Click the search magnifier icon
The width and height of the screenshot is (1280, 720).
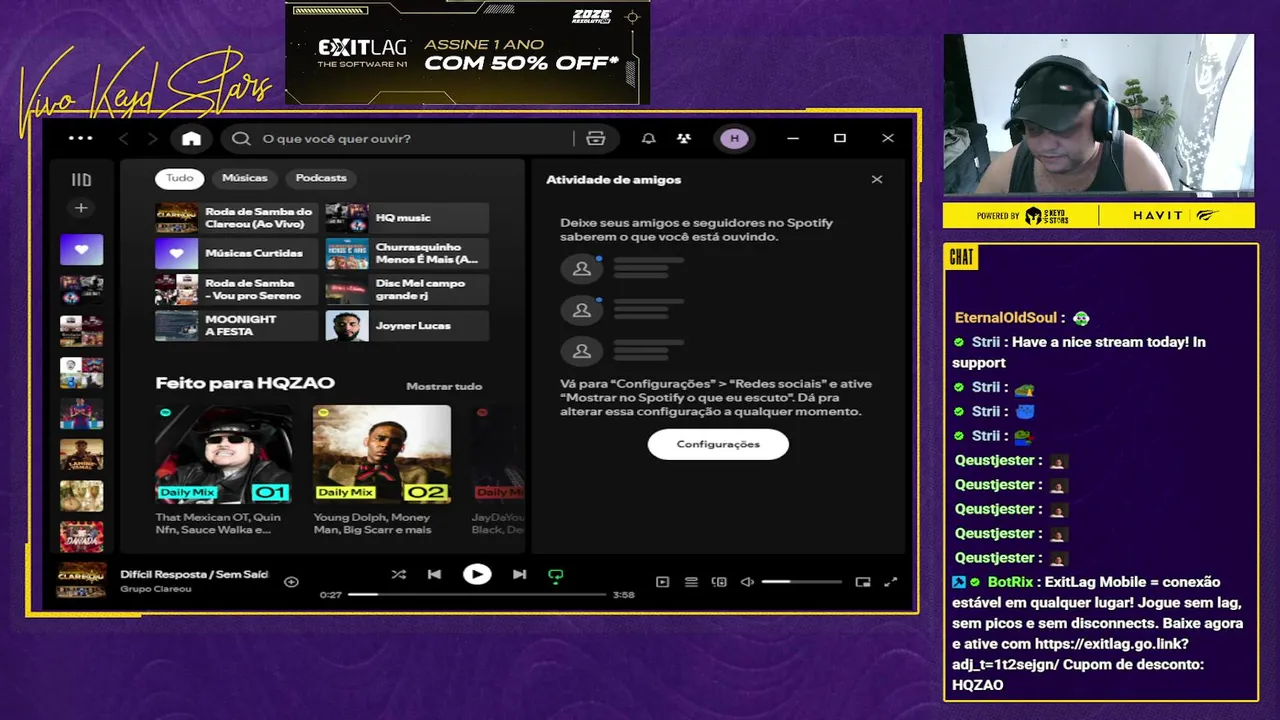tap(241, 138)
